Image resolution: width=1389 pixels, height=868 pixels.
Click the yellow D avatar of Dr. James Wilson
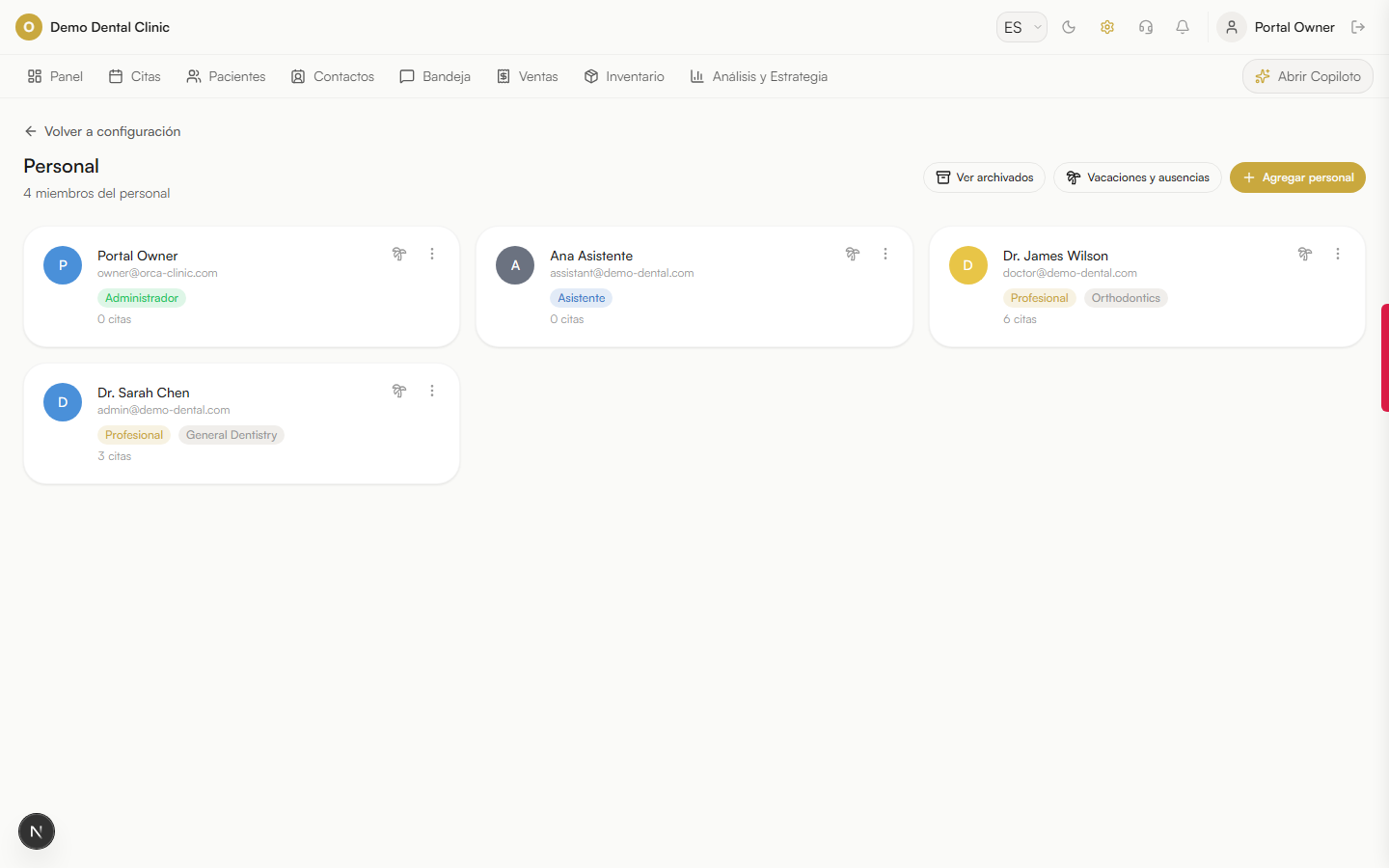tap(968, 265)
